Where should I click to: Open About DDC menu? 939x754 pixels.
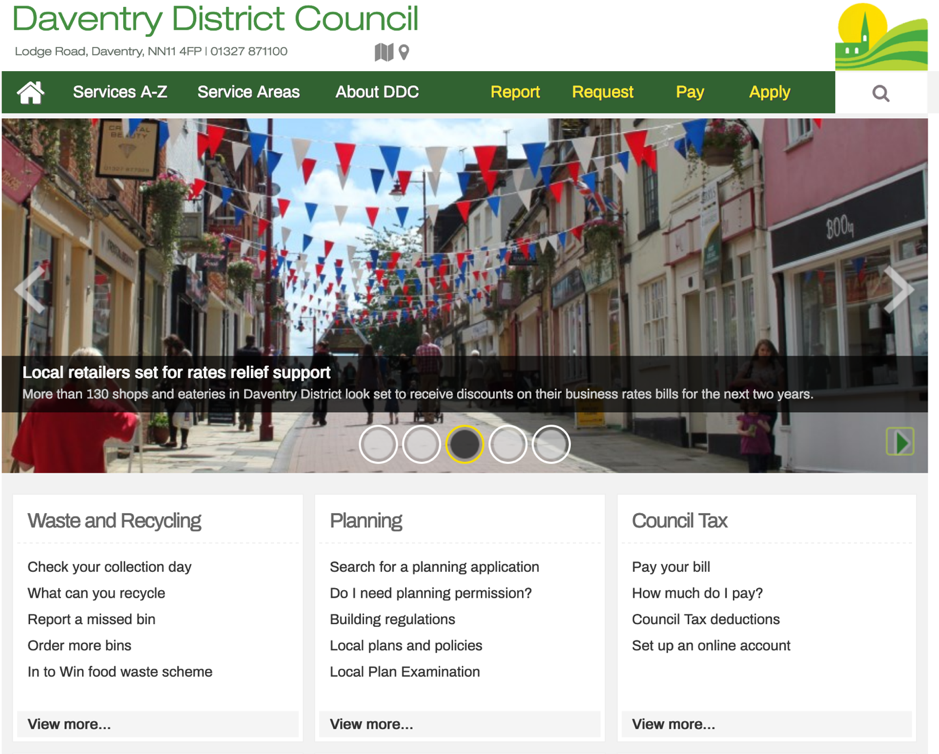[x=377, y=92]
